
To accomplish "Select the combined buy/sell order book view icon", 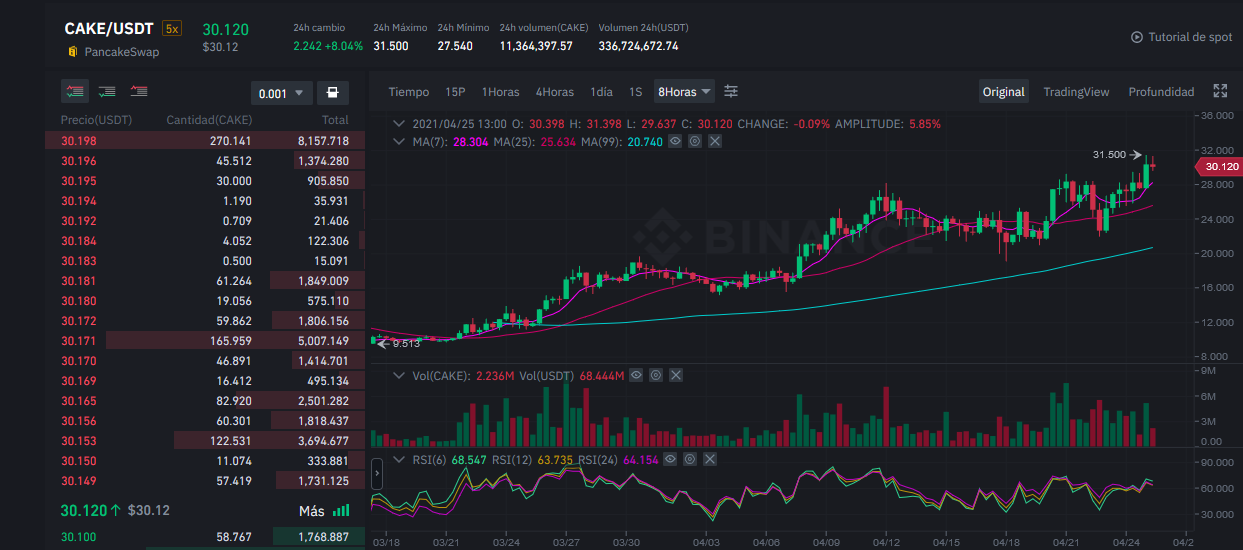I will [75, 91].
